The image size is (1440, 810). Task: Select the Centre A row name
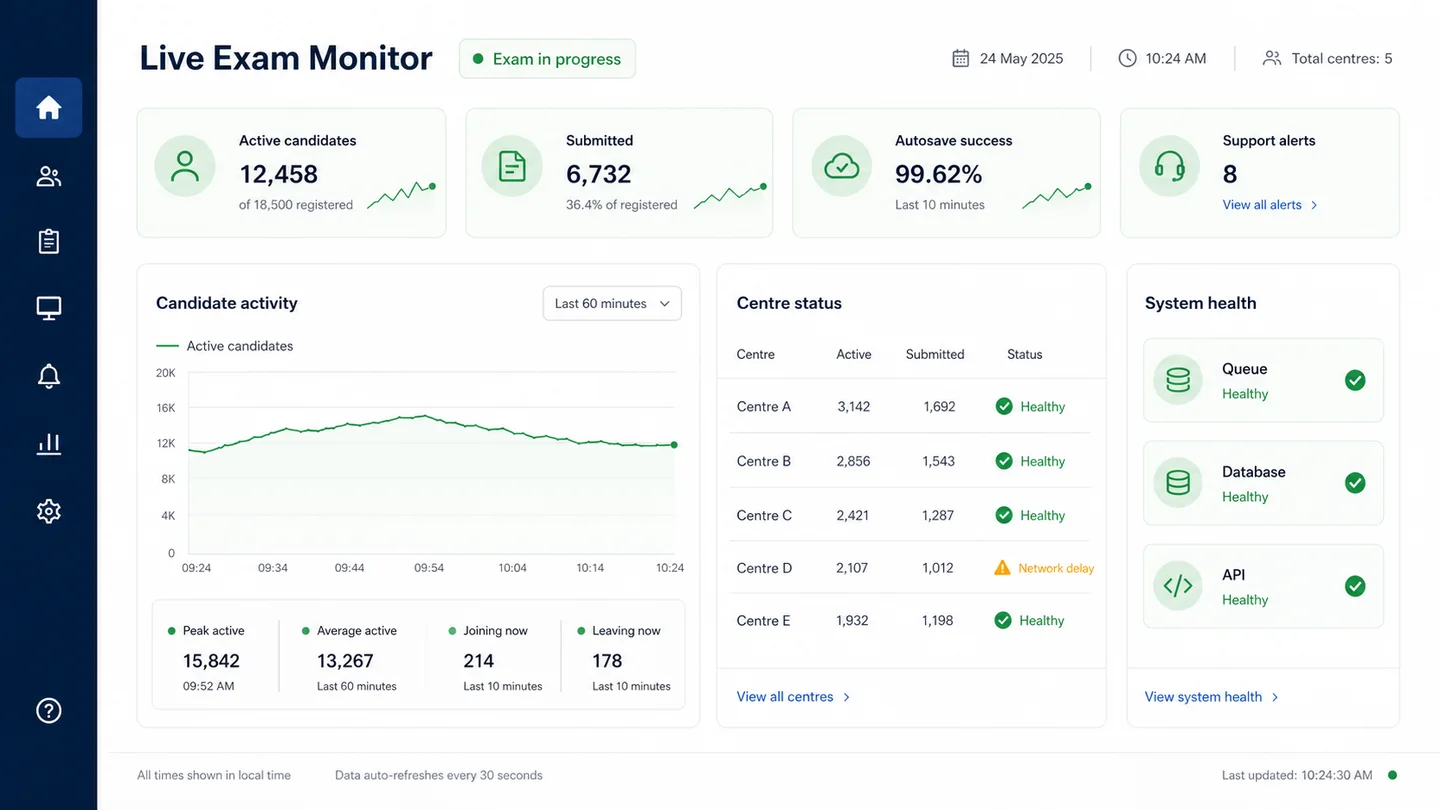coord(764,407)
